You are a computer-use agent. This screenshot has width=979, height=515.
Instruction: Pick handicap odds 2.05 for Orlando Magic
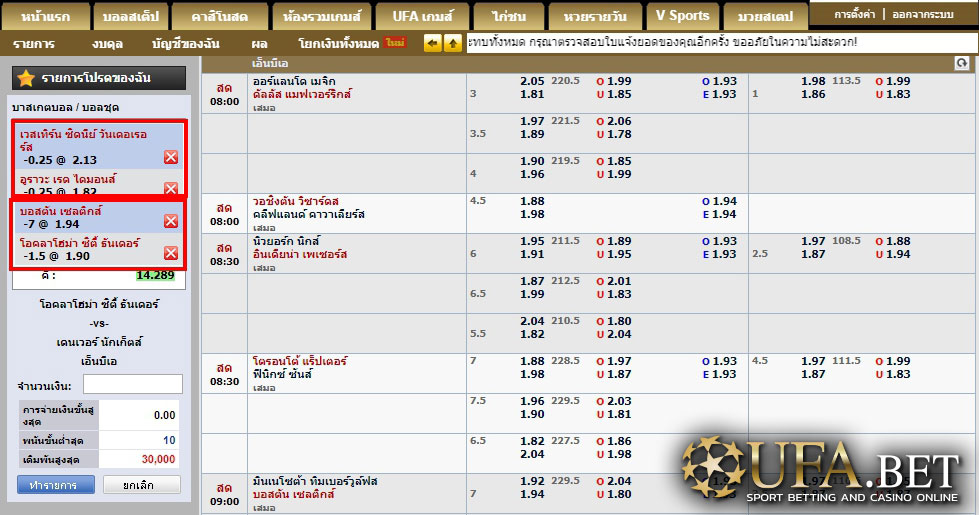pos(532,81)
